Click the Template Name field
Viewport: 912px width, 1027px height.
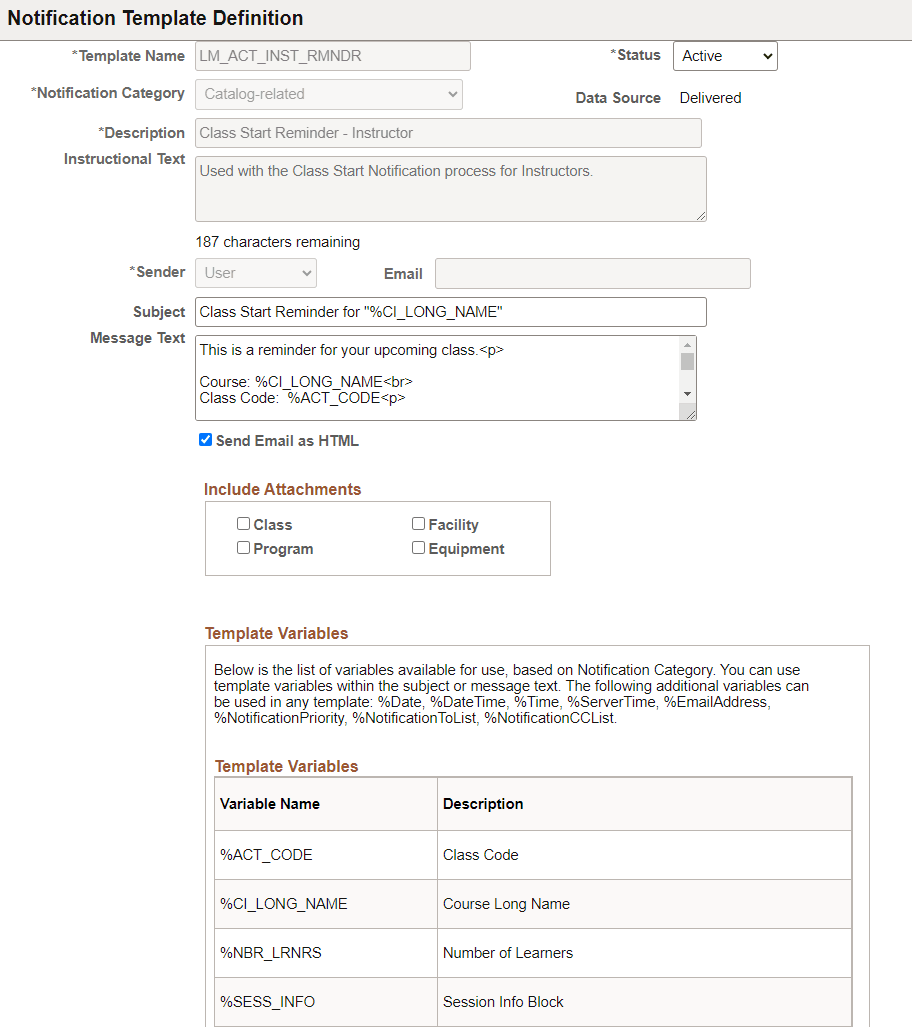(x=332, y=56)
